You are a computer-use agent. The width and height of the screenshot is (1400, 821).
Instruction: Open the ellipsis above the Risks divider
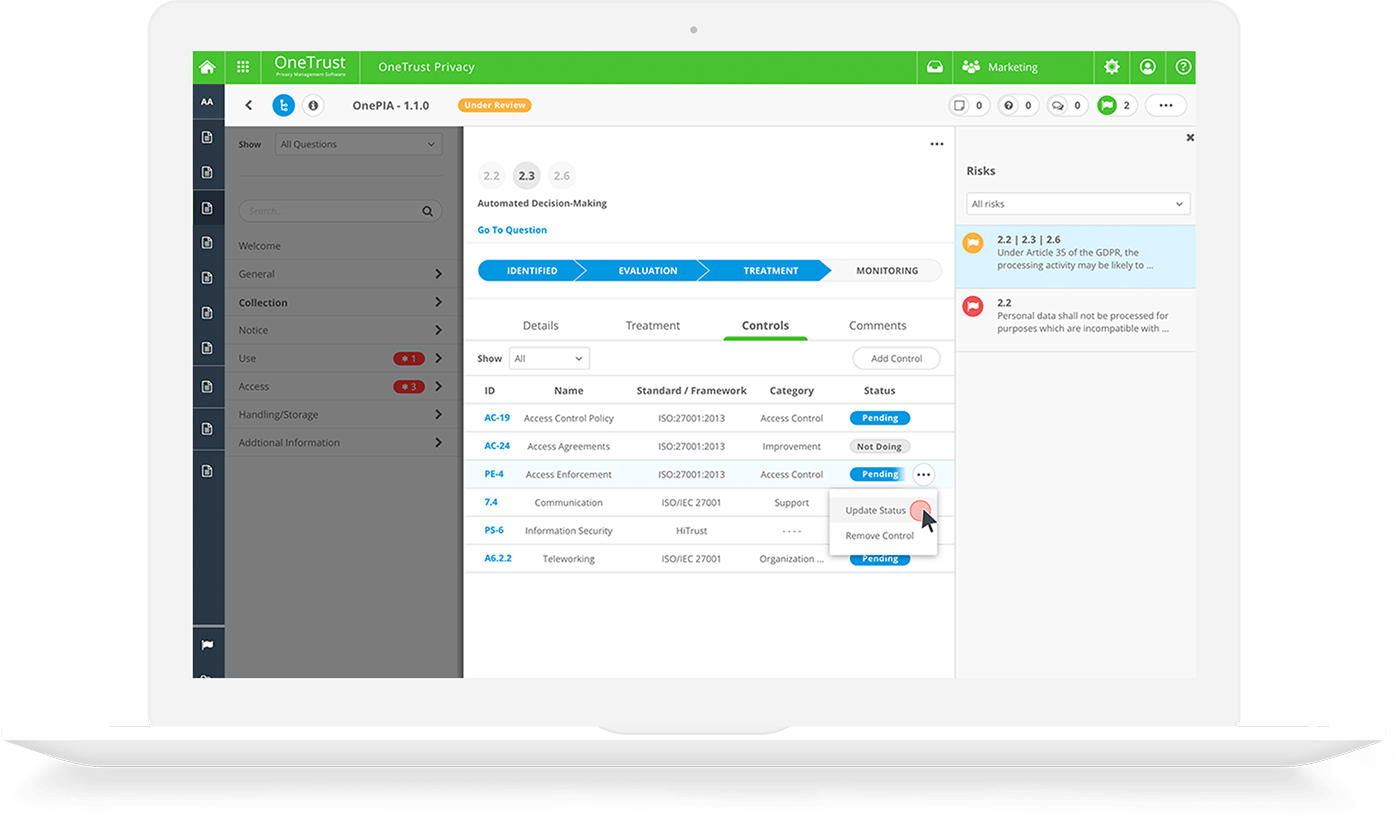(937, 144)
